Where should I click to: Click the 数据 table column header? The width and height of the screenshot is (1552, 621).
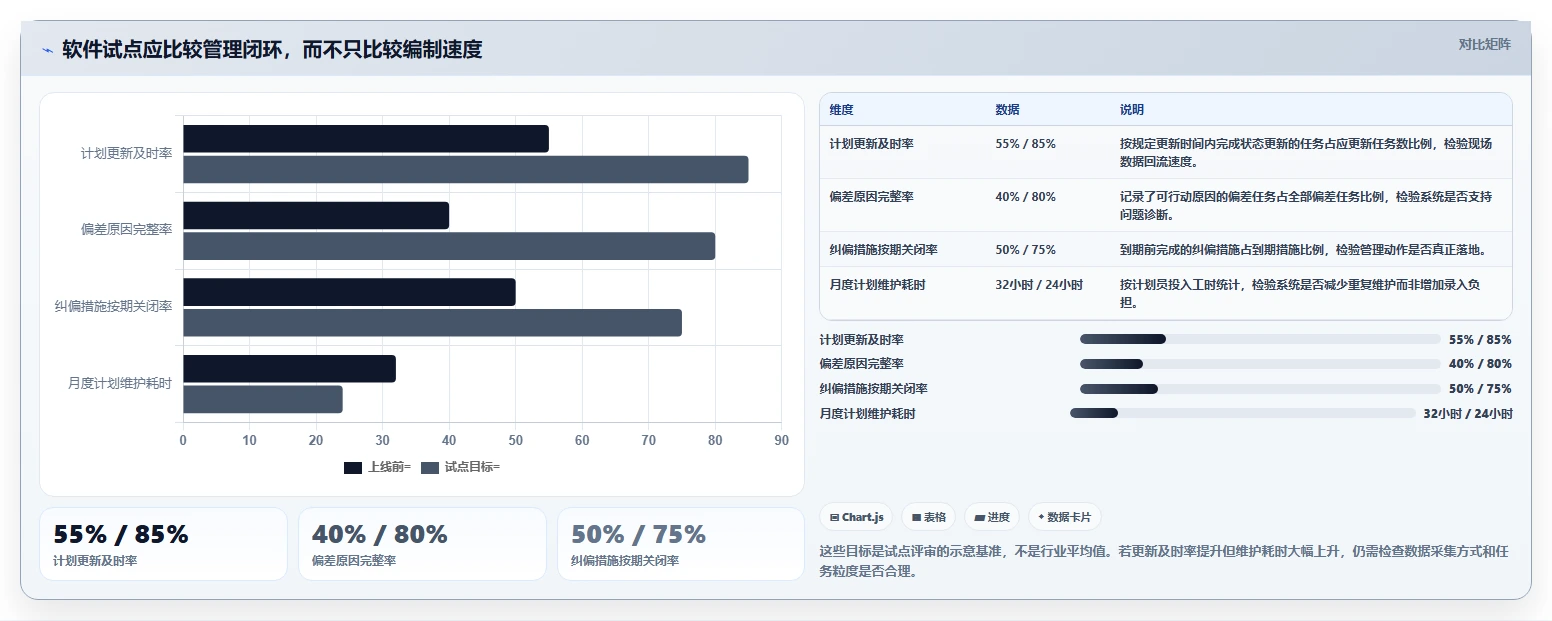pyautogui.click(x=1007, y=110)
